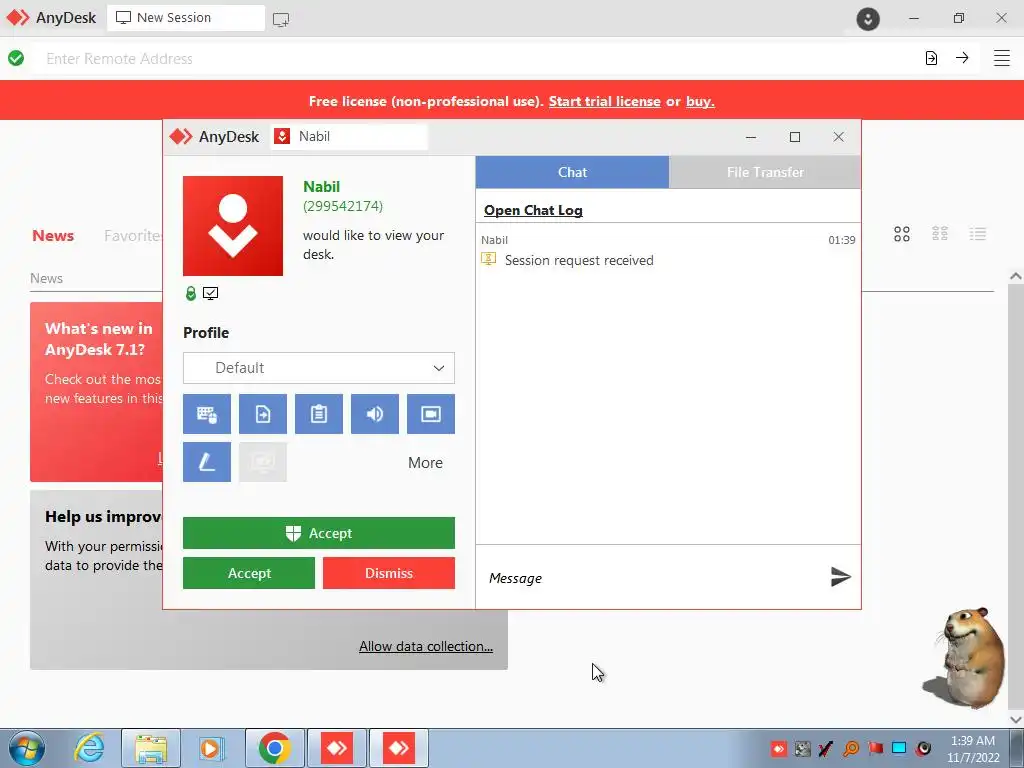Open Windows Explorer folder in taskbar
Screen dimensions: 1024x768
(x=151, y=748)
